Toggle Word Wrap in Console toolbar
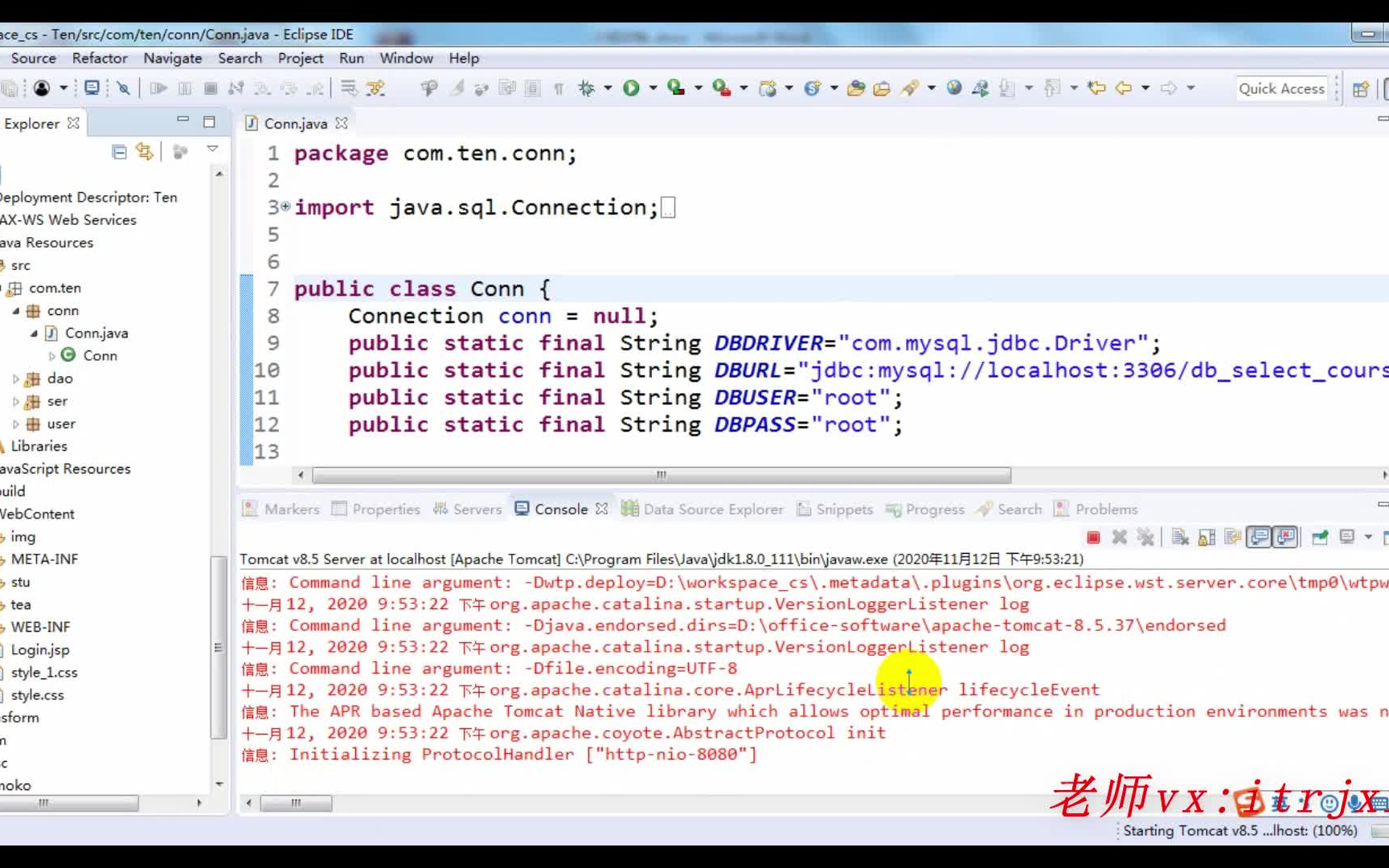This screenshot has height=868, width=1389. point(1232,537)
